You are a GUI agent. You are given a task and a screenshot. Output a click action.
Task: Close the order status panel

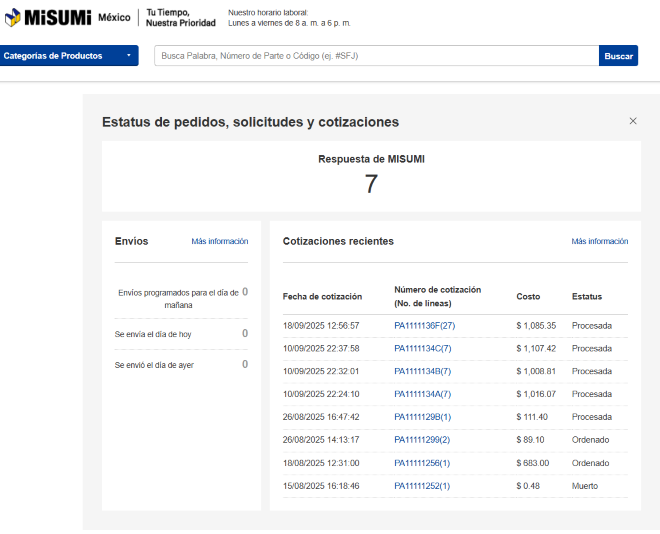tap(632, 121)
